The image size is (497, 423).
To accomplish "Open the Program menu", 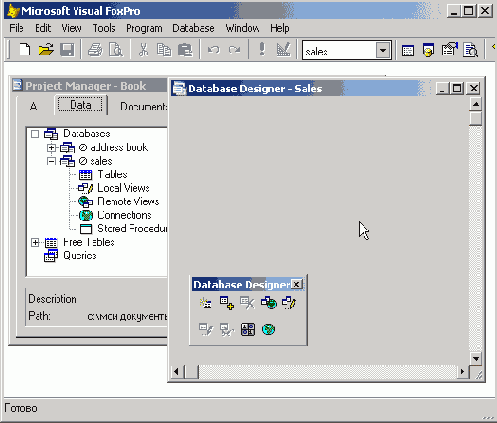I will [x=144, y=28].
